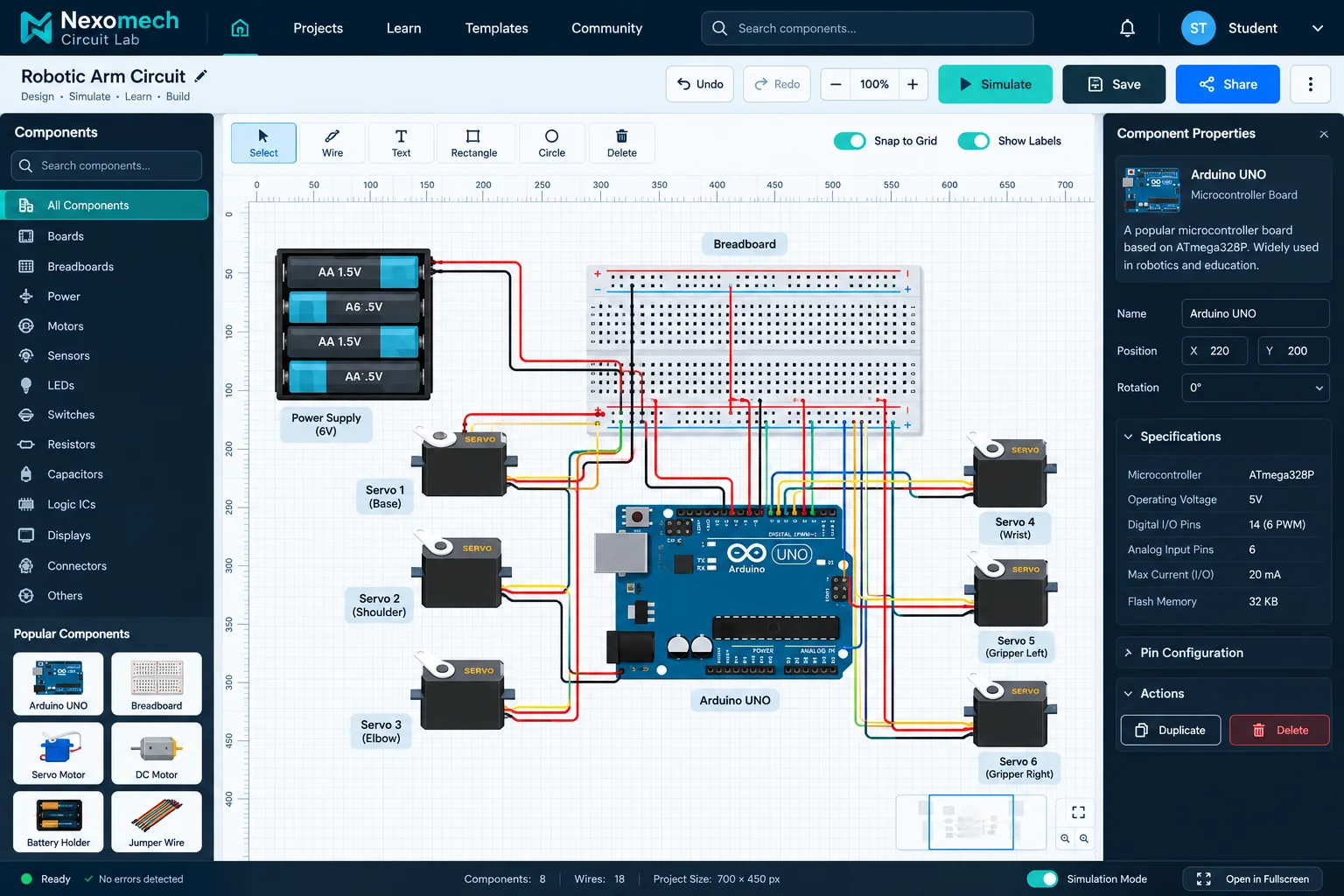Open the Rotation dropdown
This screenshot has height=896, width=1344.
pyautogui.click(x=1255, y=388)
